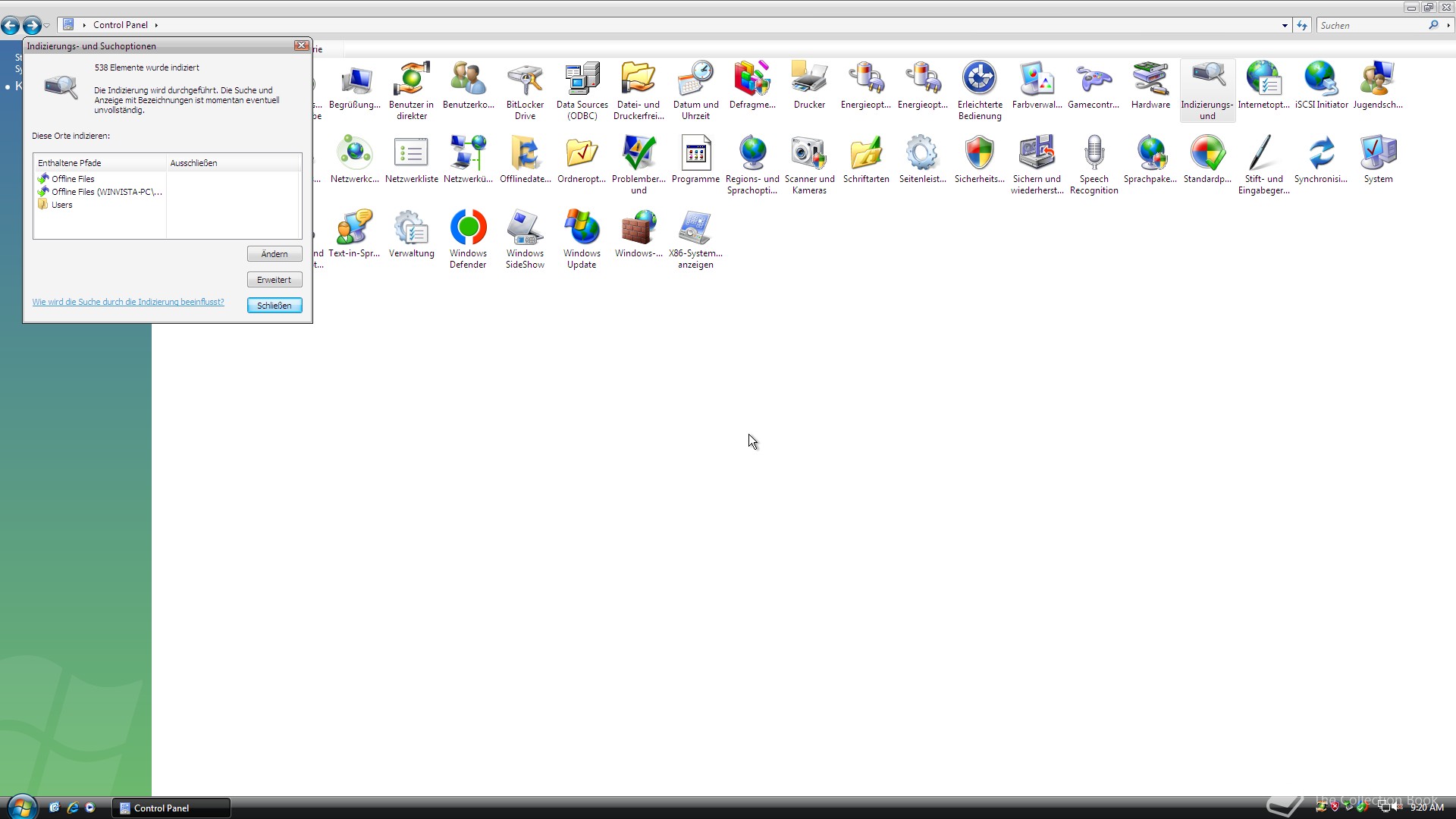Click the taskbar clock showing 9:20 AM

[1427, 808]
